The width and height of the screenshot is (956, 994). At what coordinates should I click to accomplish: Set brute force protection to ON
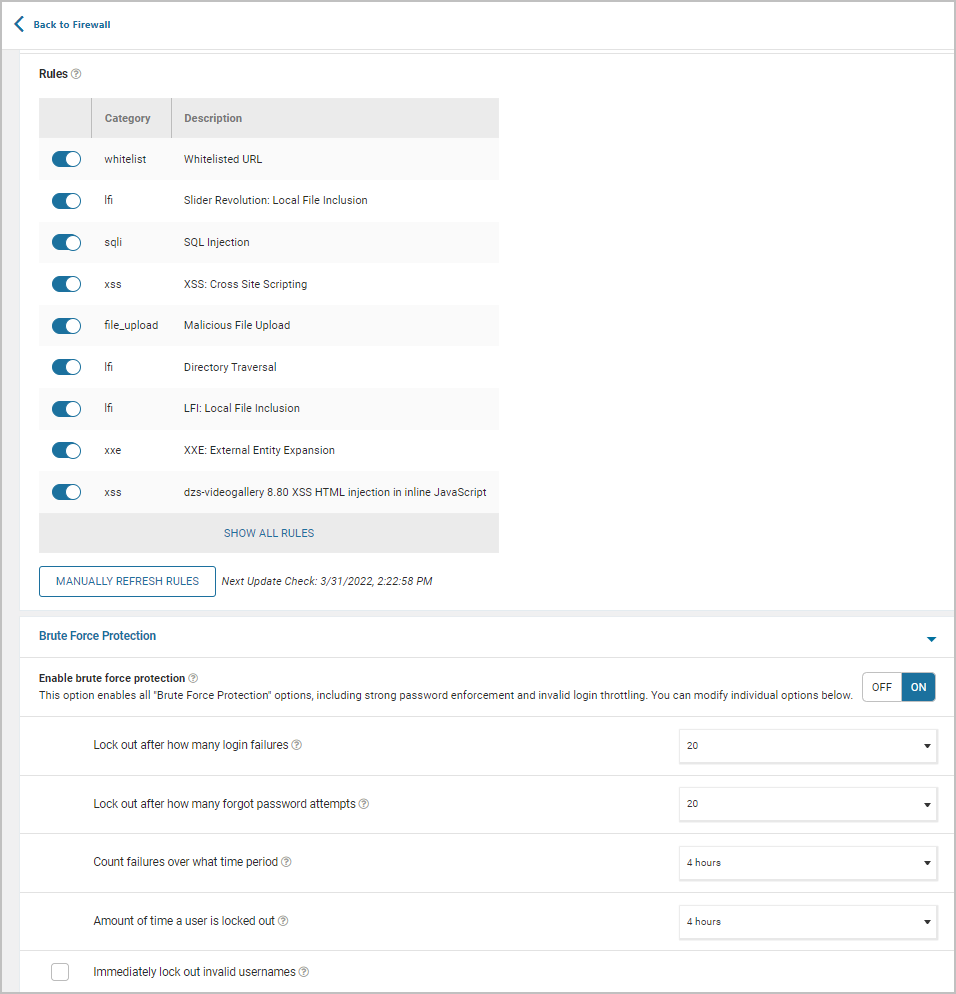[x=919, y=687]
